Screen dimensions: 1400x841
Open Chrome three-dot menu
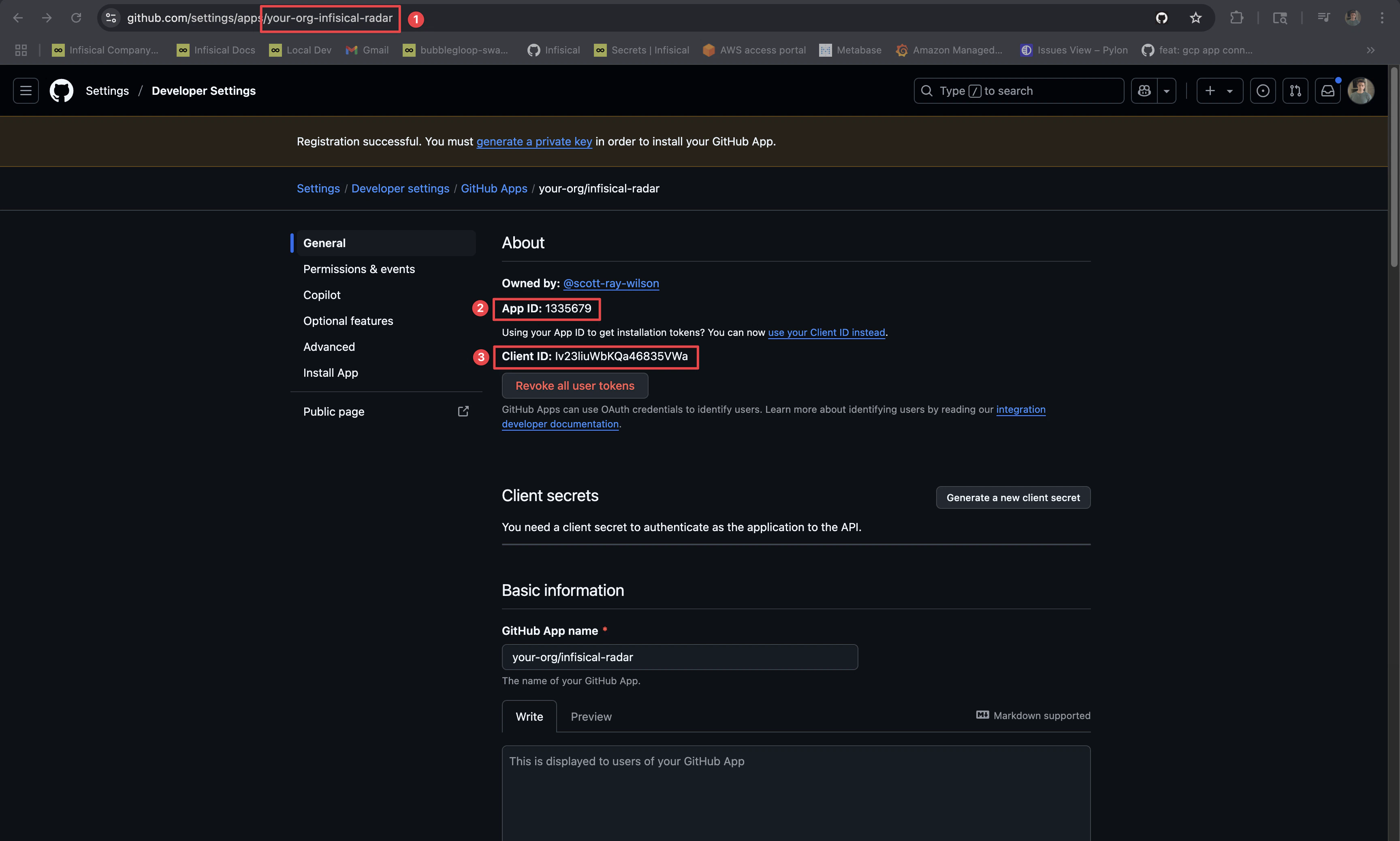tap(1382, 18)
